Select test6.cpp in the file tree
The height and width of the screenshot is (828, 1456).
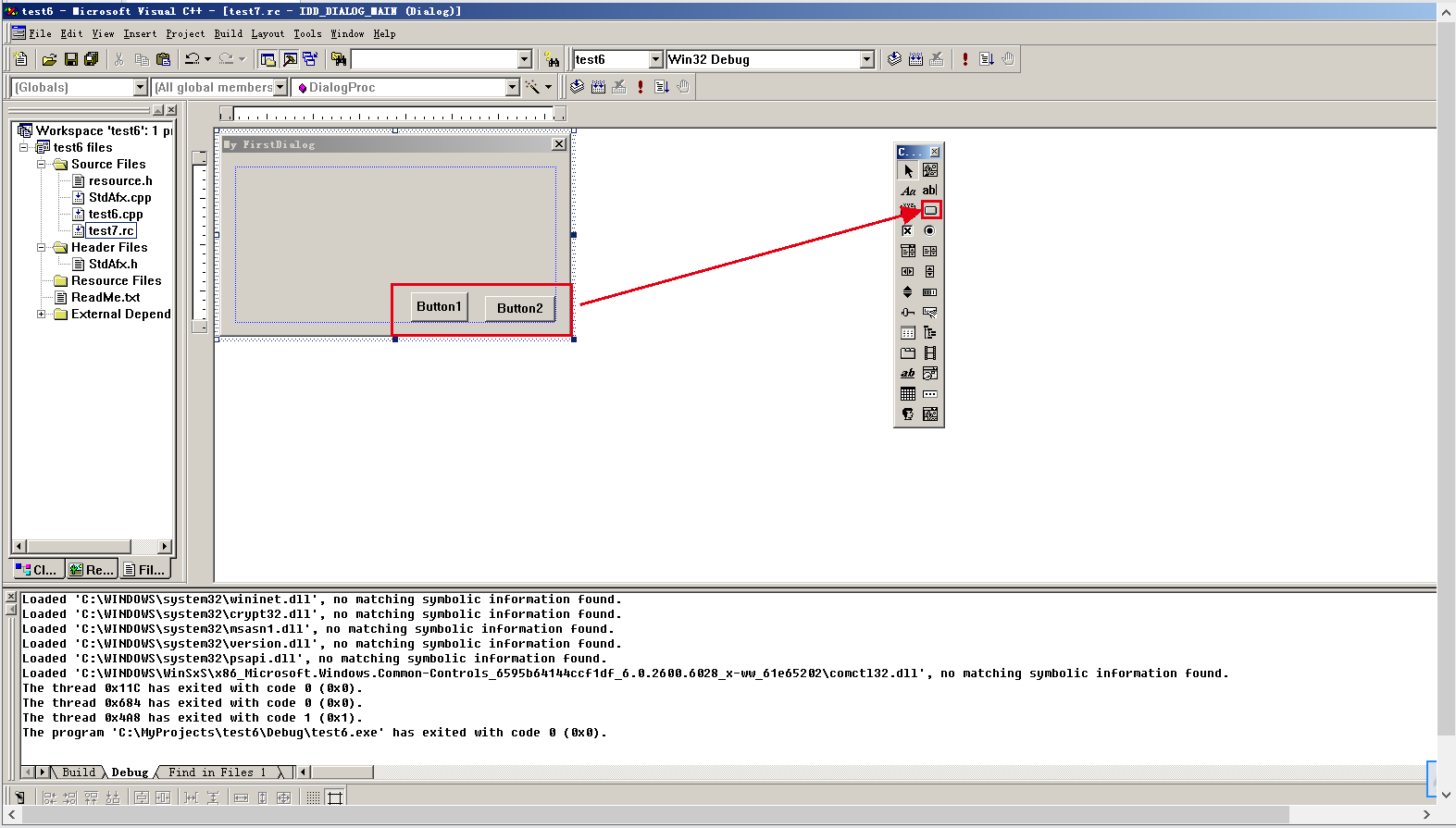point(116,215)
